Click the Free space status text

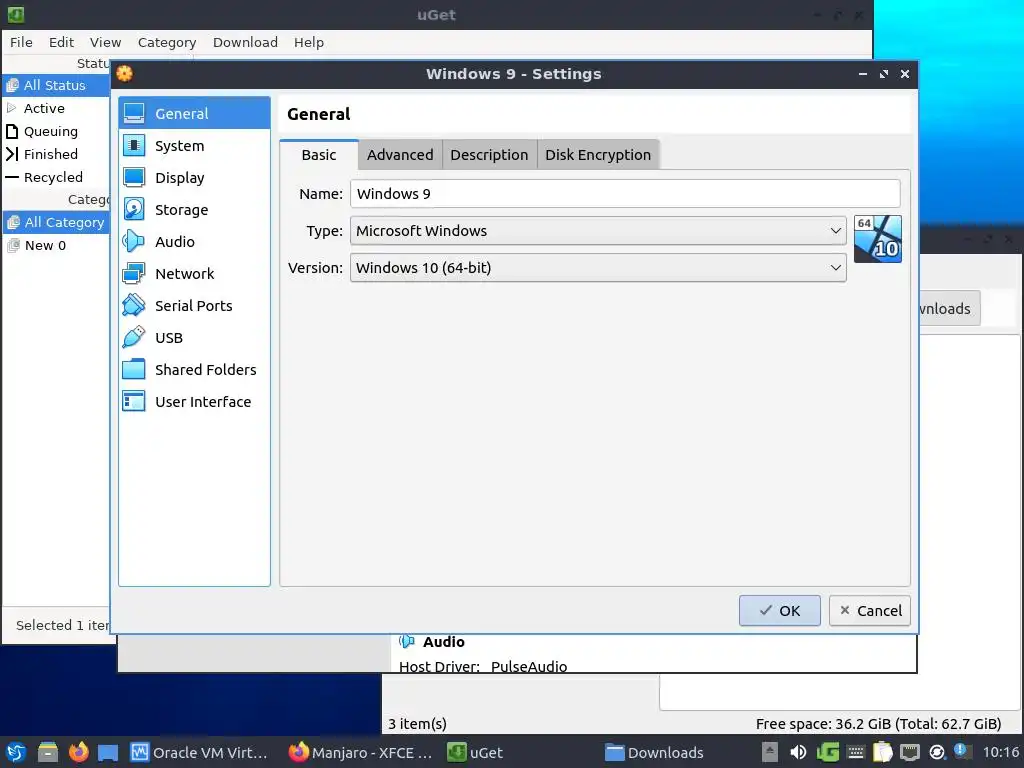click(x=878, y=724)
